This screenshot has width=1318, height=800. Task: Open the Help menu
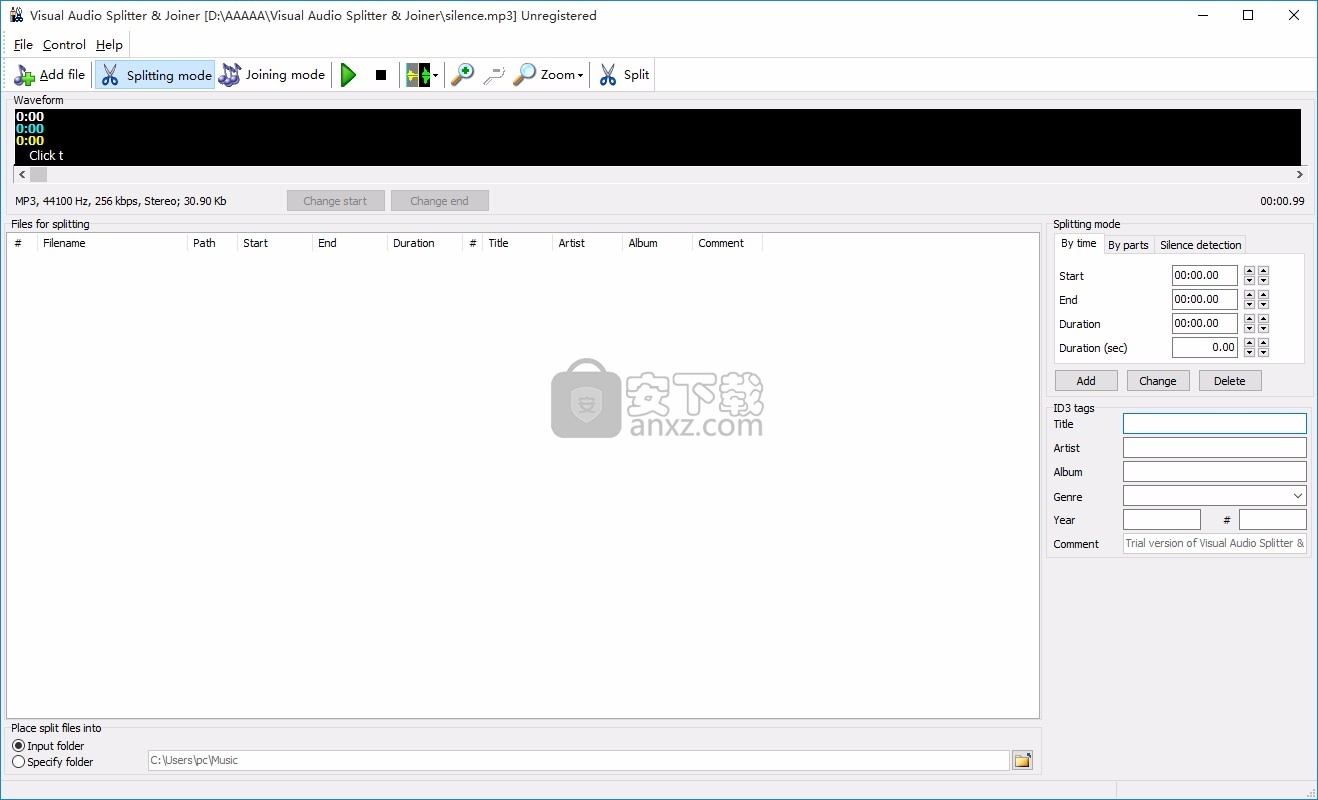pos(109,45)
